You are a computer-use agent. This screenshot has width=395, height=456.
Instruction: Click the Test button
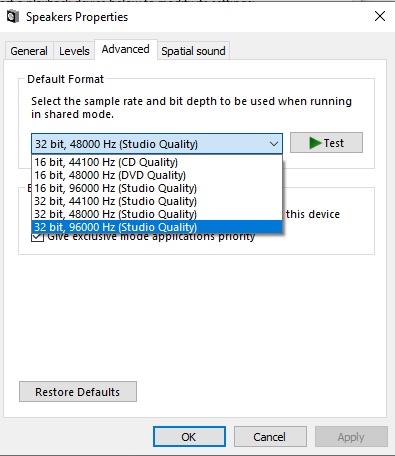pyautogui.click(x=326, y=143)
